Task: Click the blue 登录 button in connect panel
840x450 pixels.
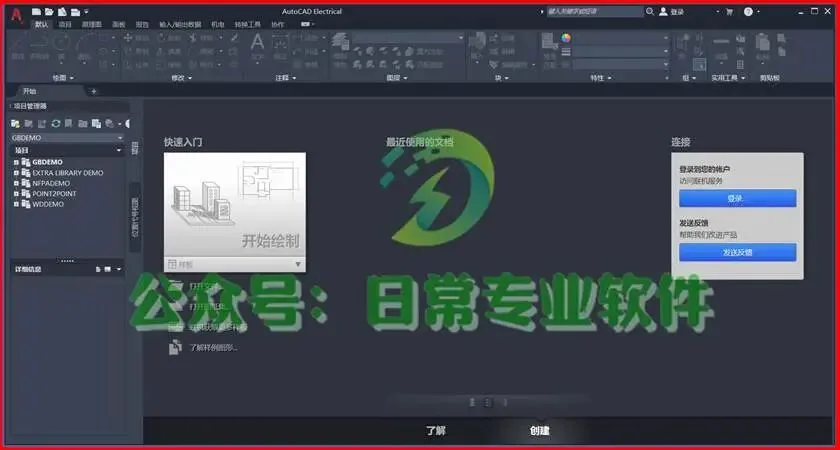Action: pyautogui.click(x=738, y=198)
